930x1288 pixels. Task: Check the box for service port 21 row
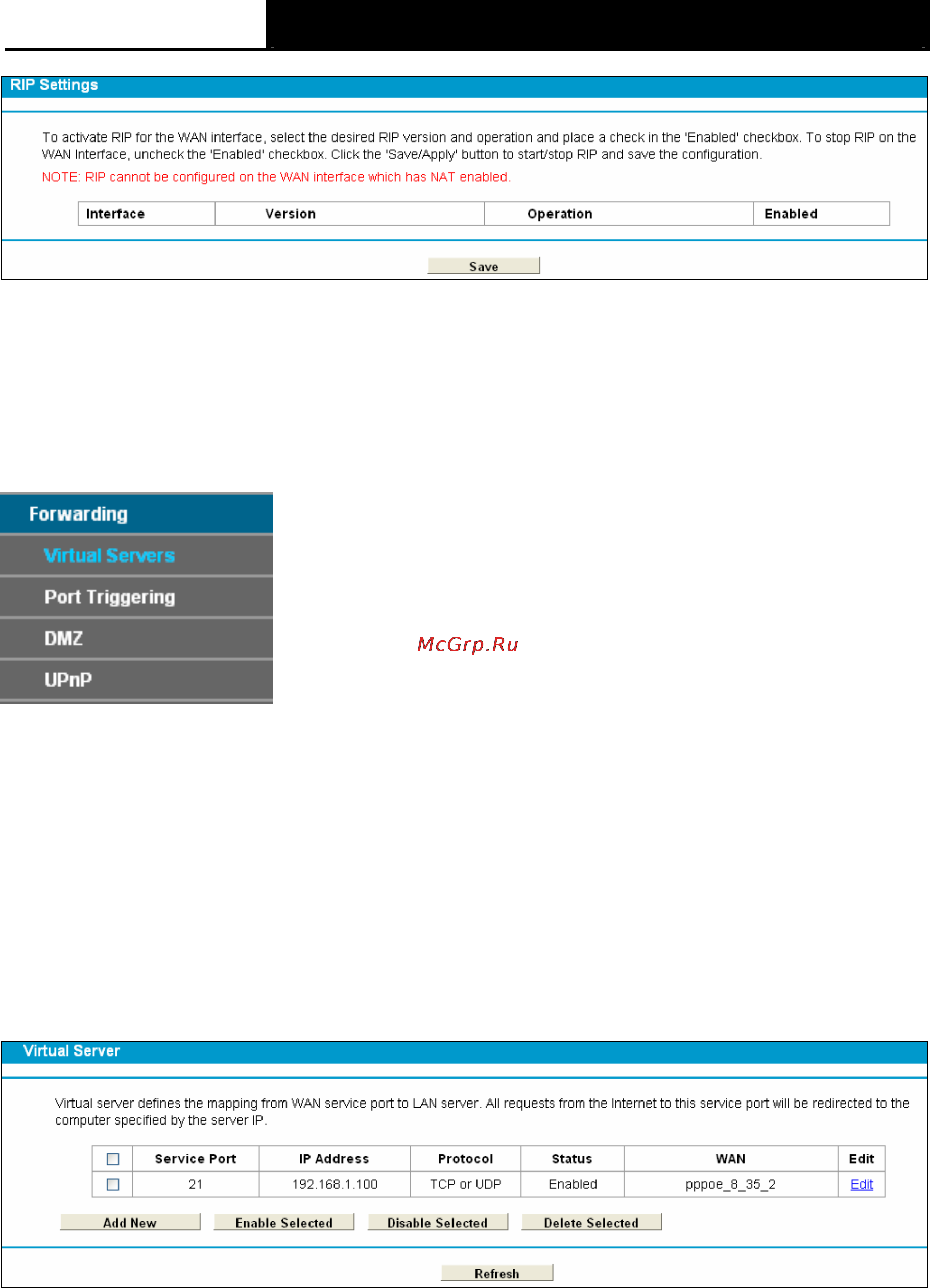click(113, 1185)
